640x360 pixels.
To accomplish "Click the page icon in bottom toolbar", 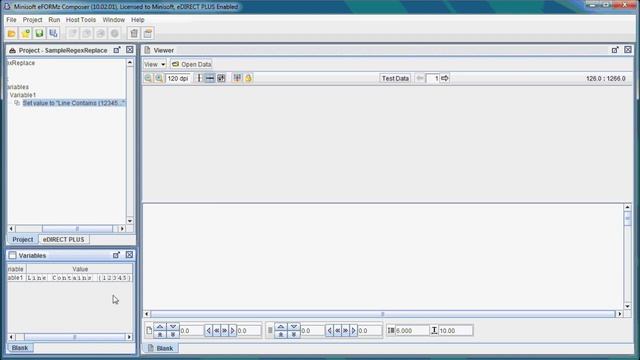I will (x=149, y=331).
